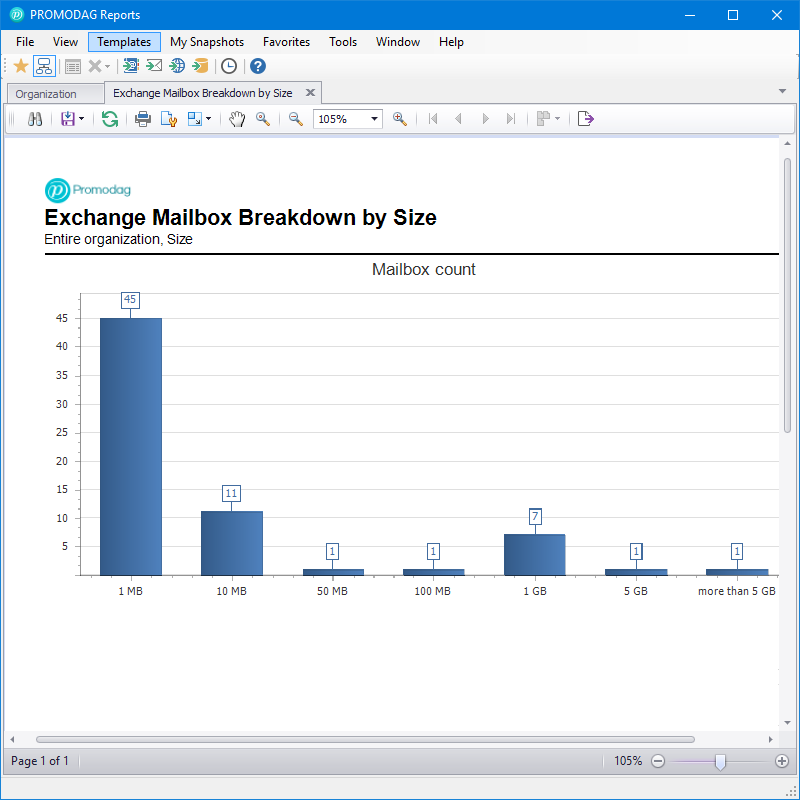The image size is (800, 800).
Task: Expand the save button dropdown arrow
Action: [82, 119]
